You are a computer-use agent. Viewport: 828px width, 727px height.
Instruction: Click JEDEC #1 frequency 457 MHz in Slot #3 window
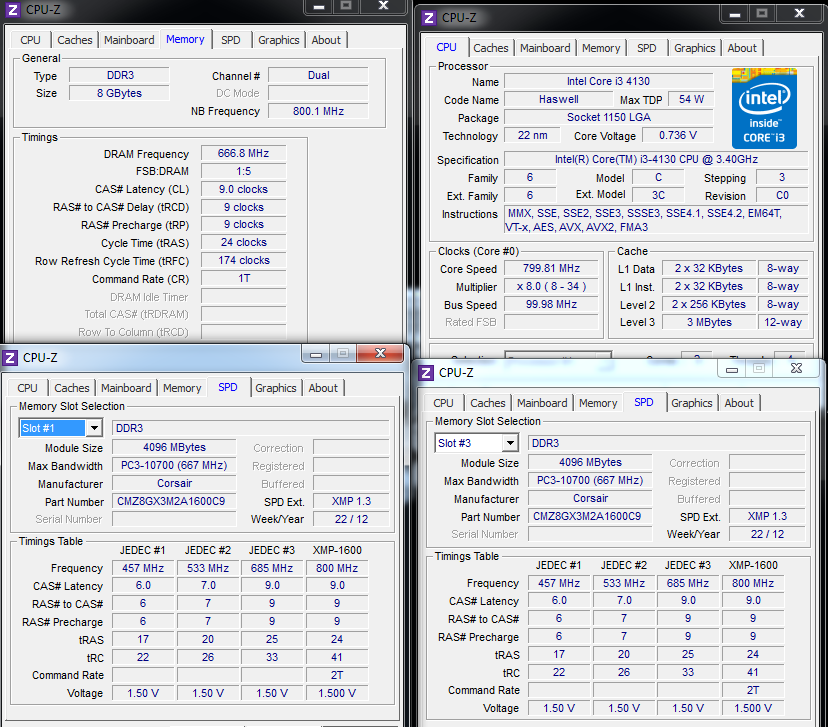coord(559,583)
